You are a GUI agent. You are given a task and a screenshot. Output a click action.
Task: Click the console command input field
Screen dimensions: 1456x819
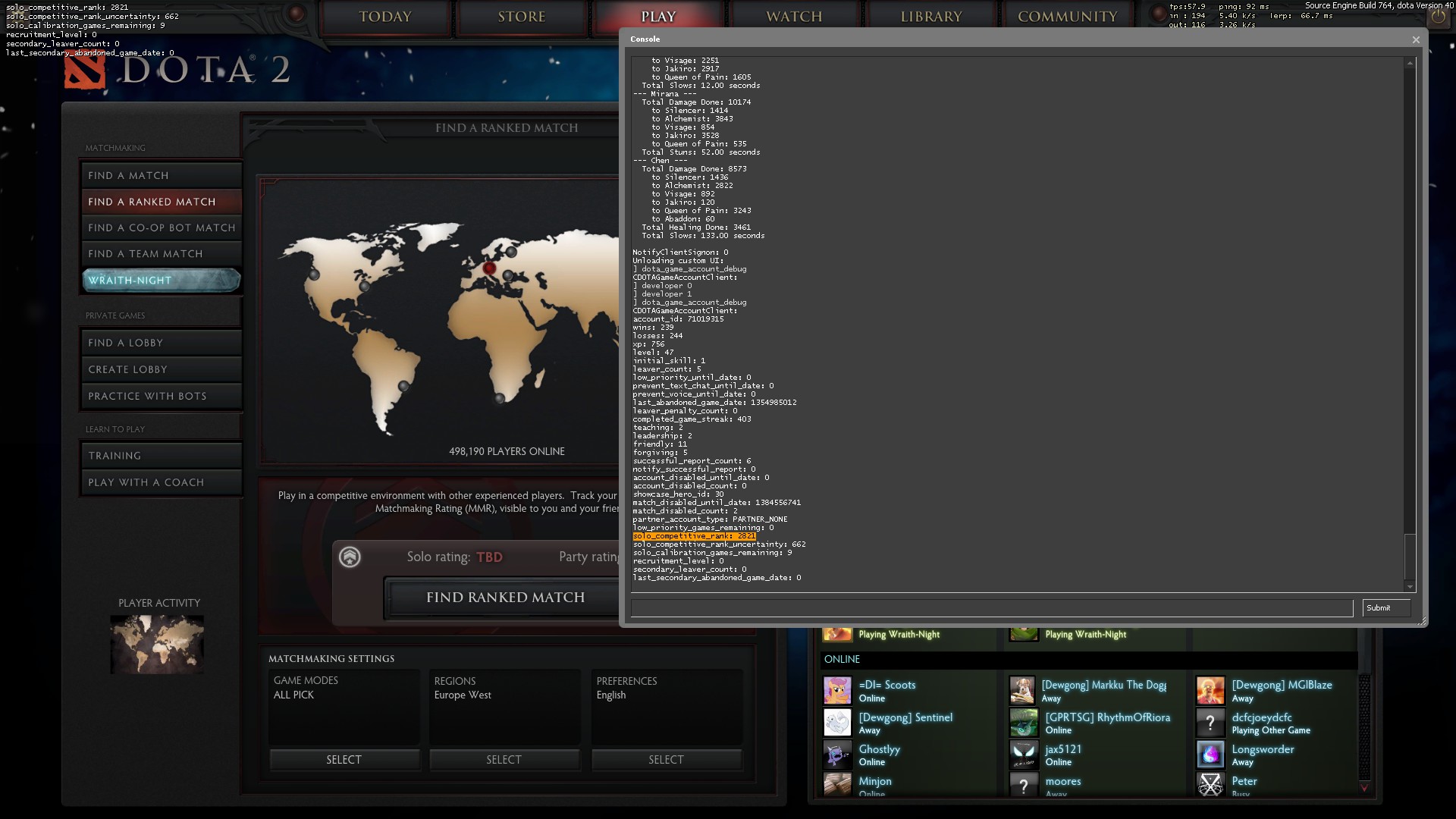(x=991, y=608)
